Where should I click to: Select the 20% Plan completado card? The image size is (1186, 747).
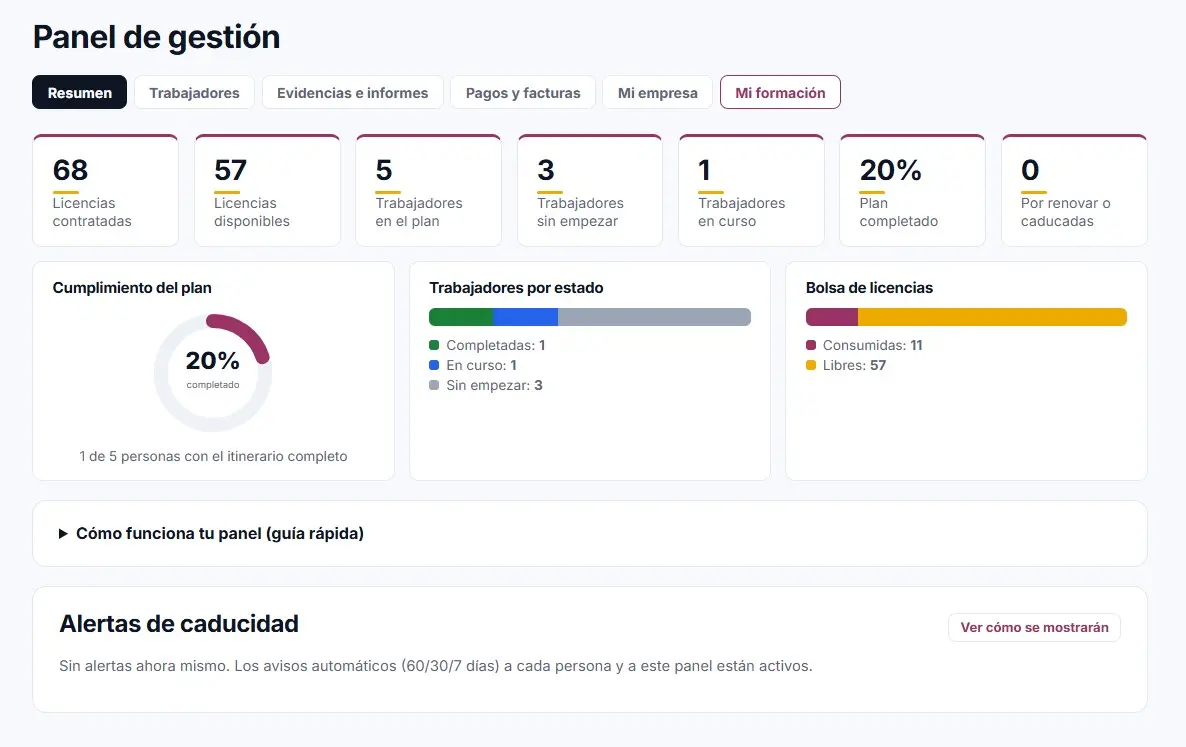click(x=912, y=191)
